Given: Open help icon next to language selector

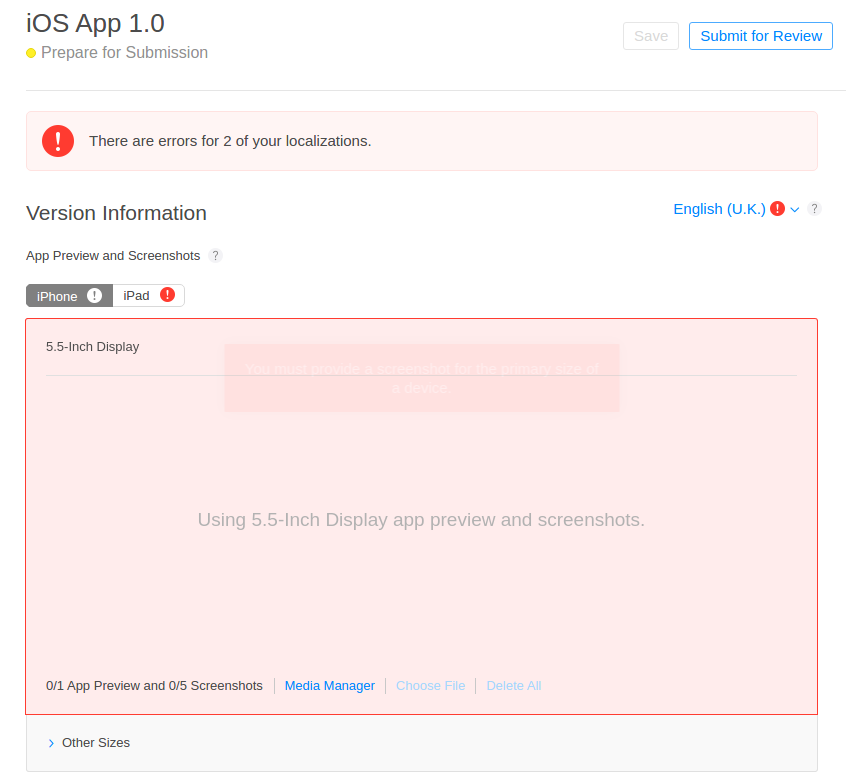Looking at the screenshot, I should click(x=814, y=209).
